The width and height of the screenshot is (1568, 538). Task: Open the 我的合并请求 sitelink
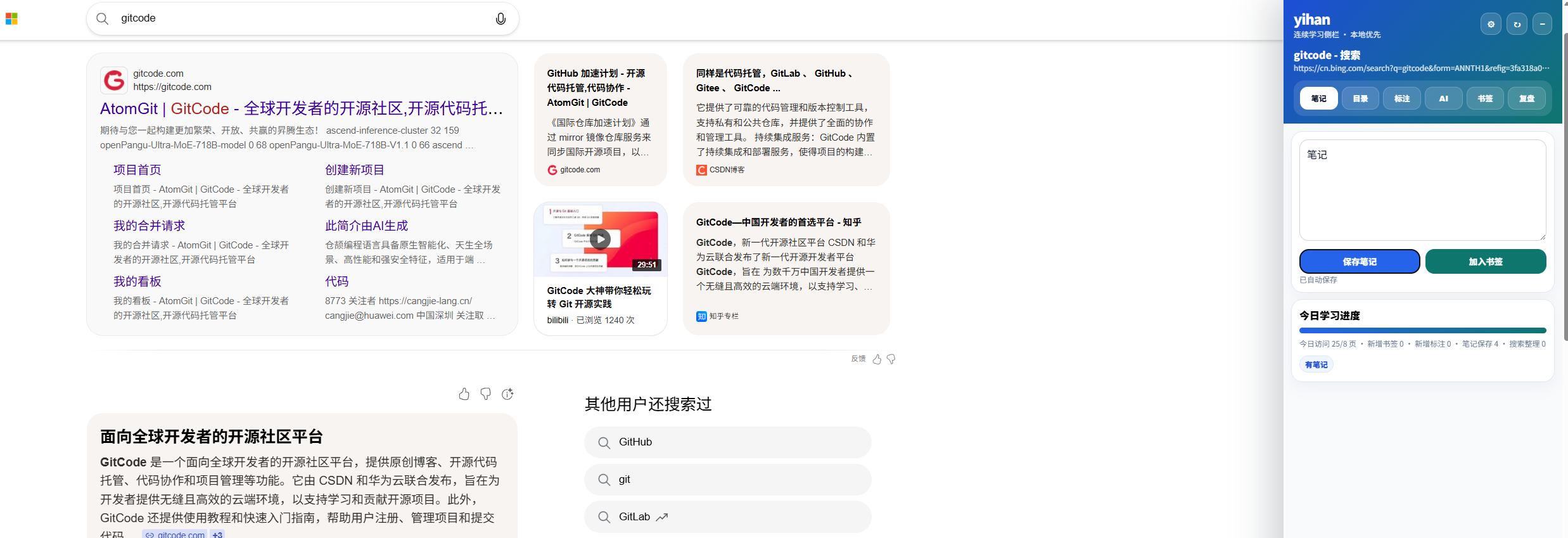coord(149,226)
